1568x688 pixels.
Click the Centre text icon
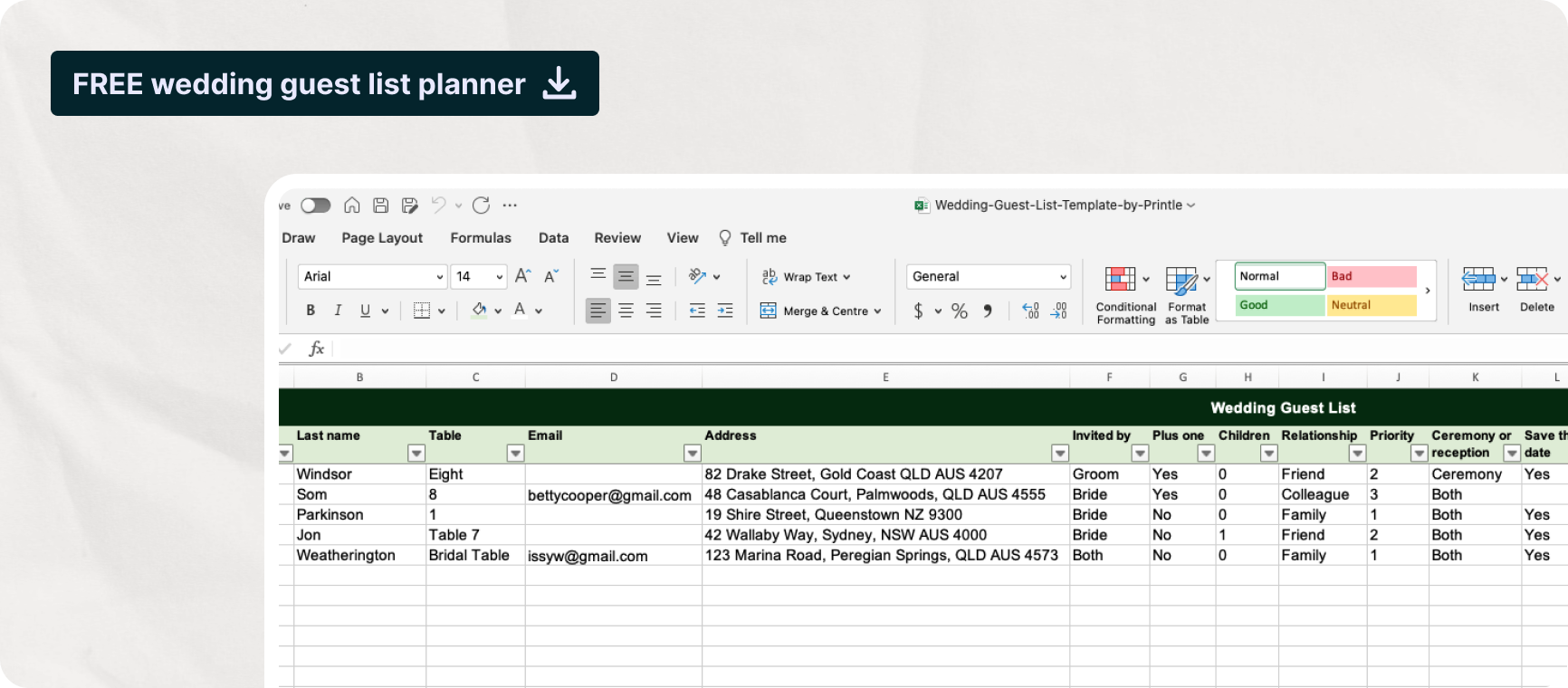coord(626,311)
